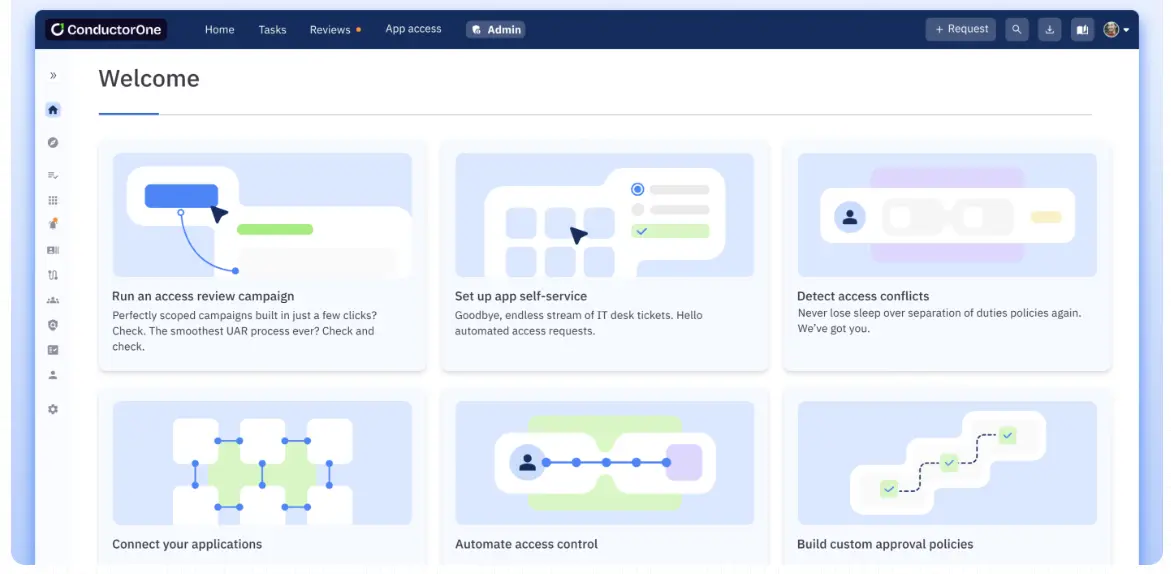This screenshot has width=1171, height=574.
Task: Open the settings gear in sidebar
Action: pos(53,409)
